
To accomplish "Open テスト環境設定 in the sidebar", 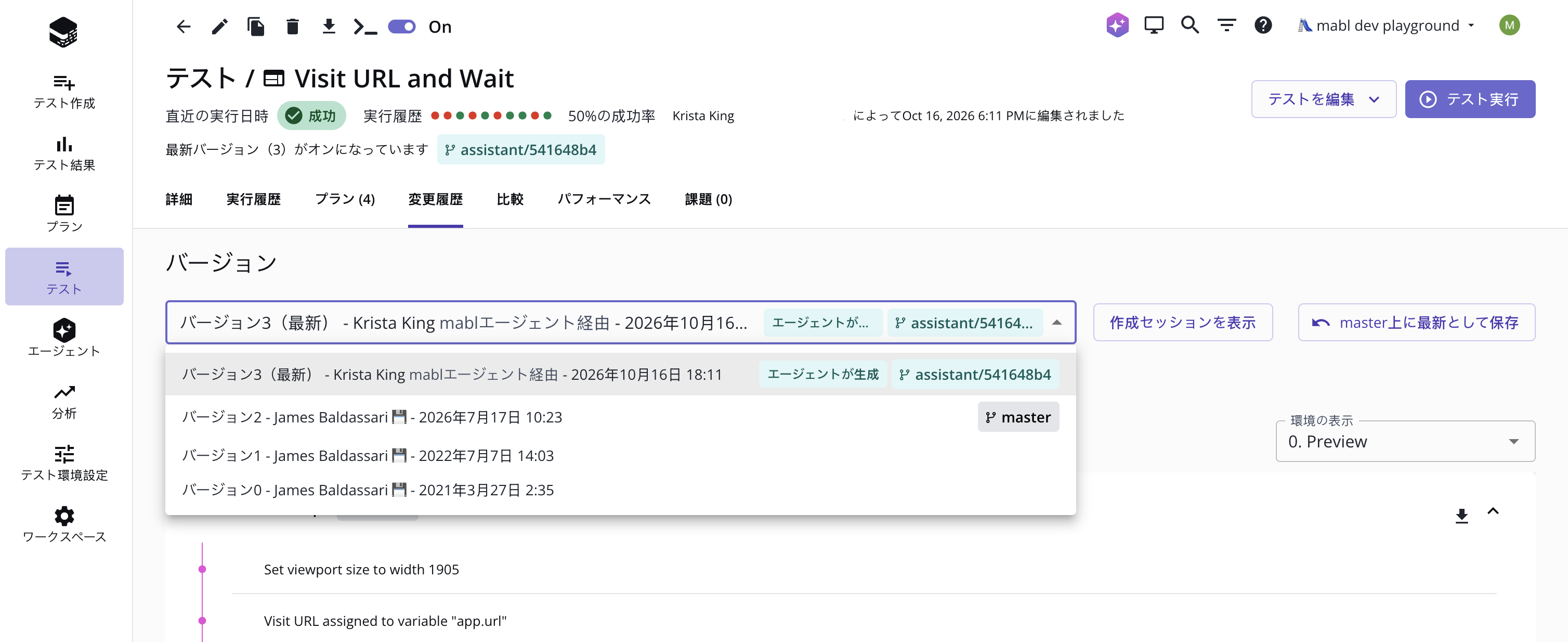I will pyautogui.click(x=64, y=463).
